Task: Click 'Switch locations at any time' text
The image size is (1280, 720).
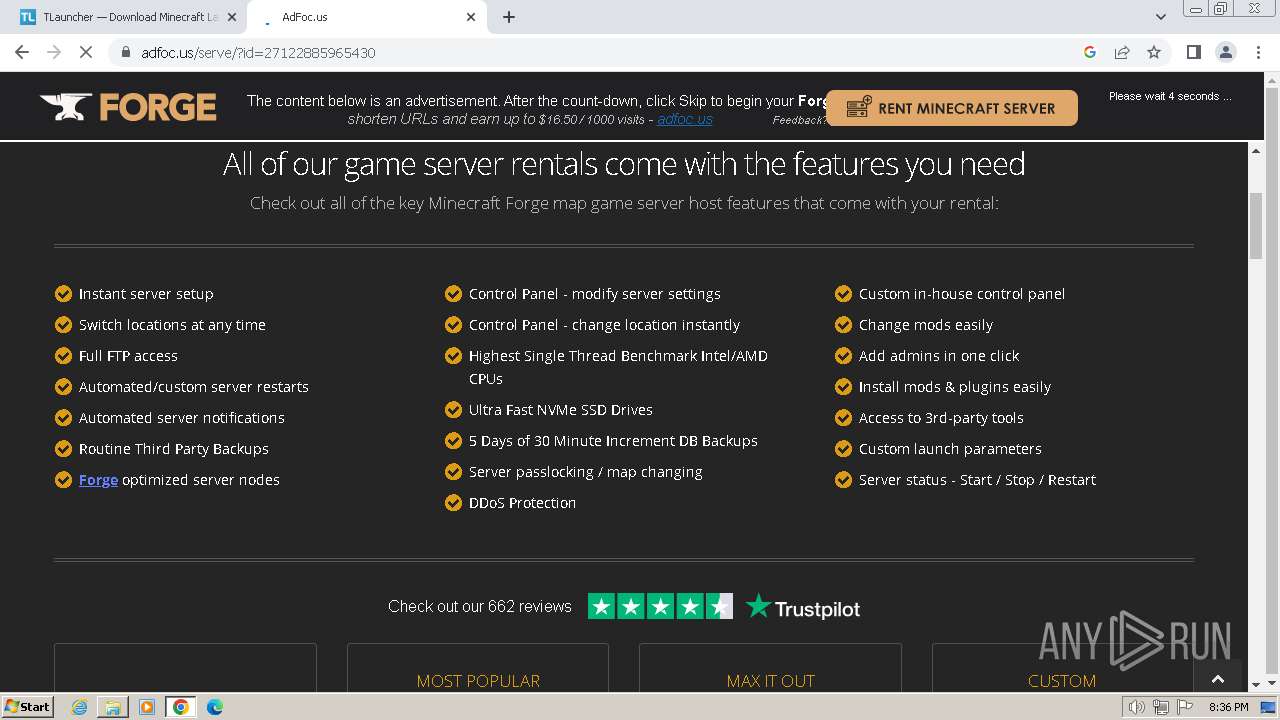Action: (x=172, y=325)
